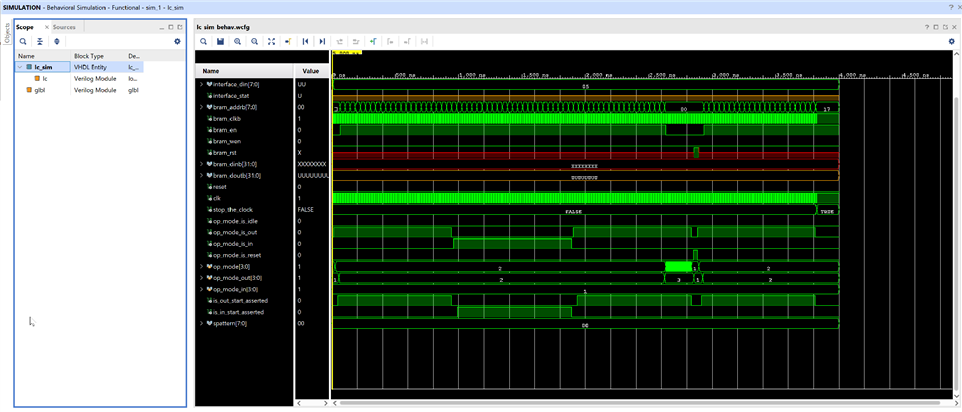Screen dimensions: 962x412
Task: Collapse all in the Scope panel
Action: coord(40,42)
